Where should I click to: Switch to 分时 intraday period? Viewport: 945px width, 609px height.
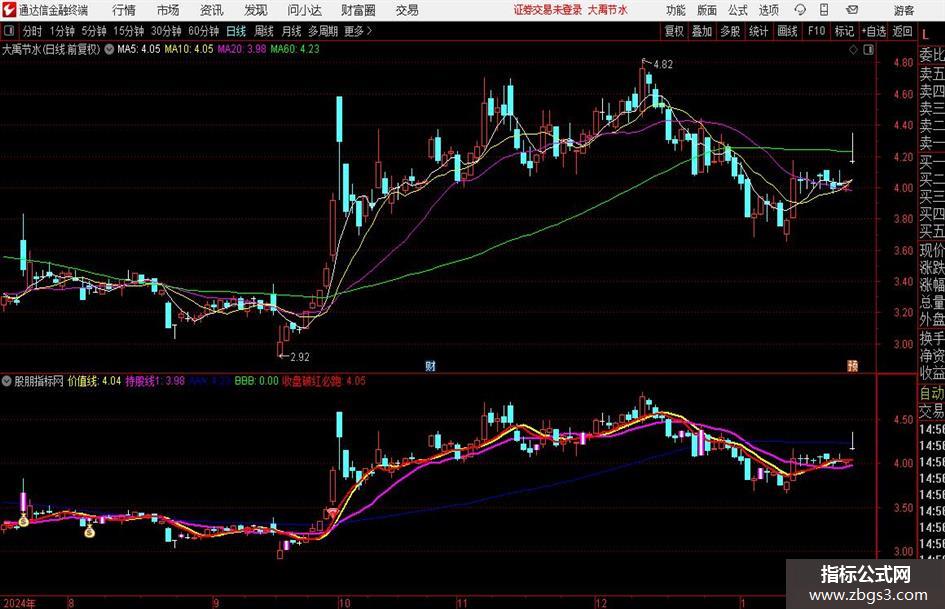tap(33, 31)
